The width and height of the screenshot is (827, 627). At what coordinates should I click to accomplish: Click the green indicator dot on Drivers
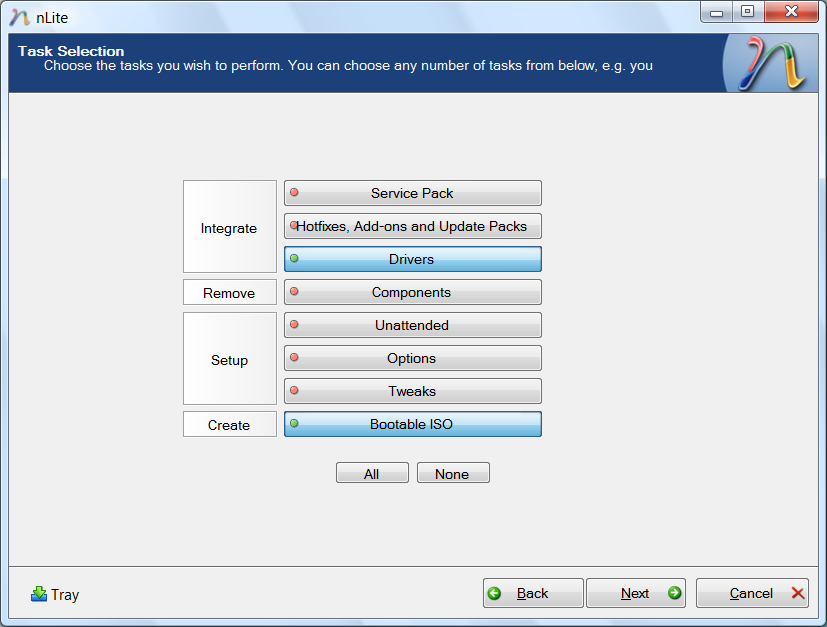[294, 259]
